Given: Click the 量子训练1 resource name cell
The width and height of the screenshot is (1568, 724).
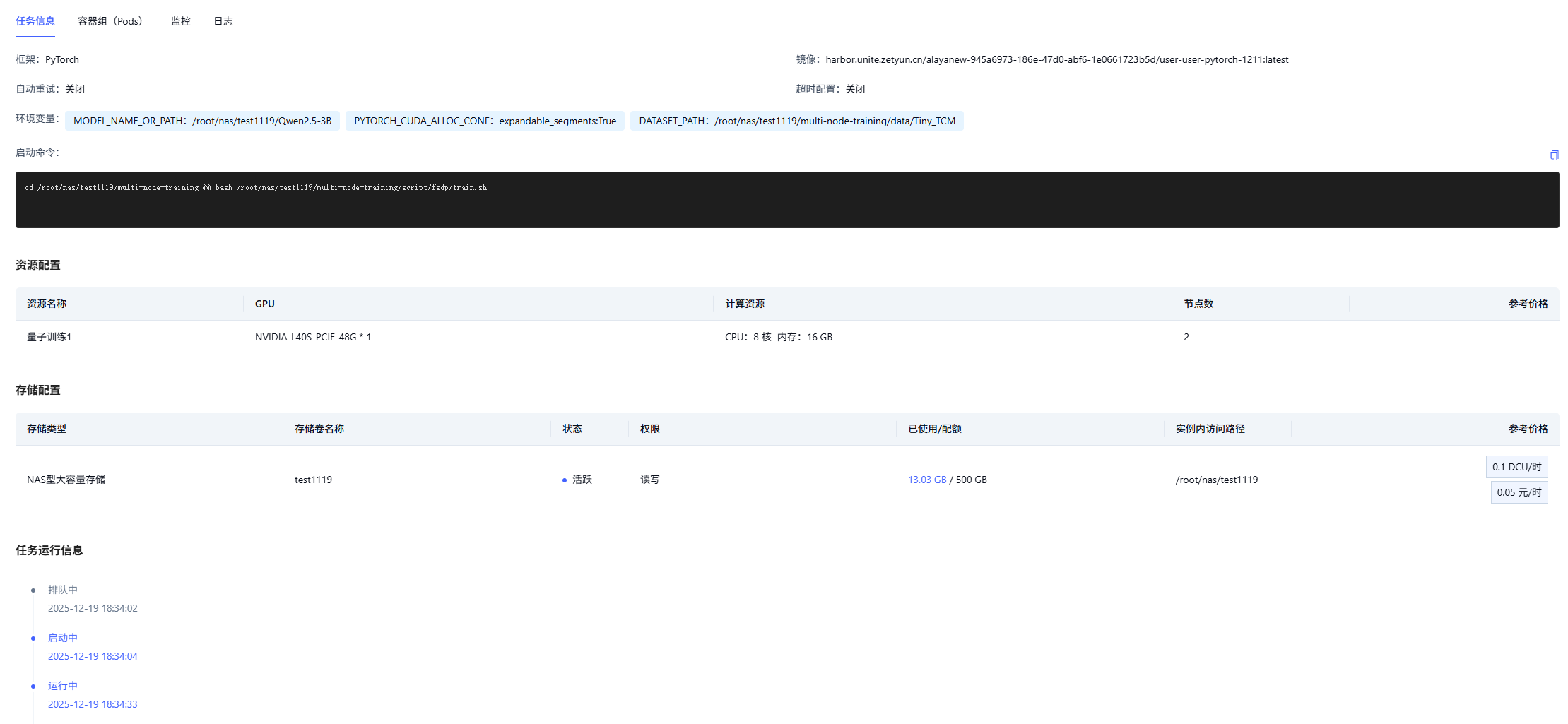Looking at the screenshot, I should tap(49, 337).
